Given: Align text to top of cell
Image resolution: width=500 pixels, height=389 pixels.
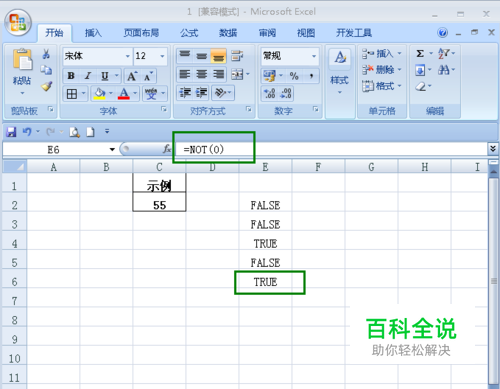Looking at the screenshot, I should 185,55.
